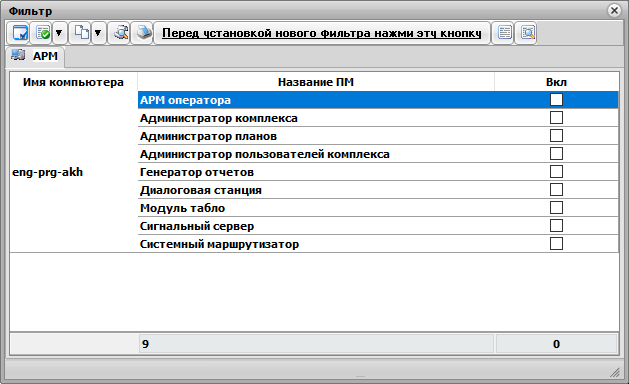The image size is (629, 384).
Task: Click the Название ПМ column header
Action: click(x=316, y=82)
